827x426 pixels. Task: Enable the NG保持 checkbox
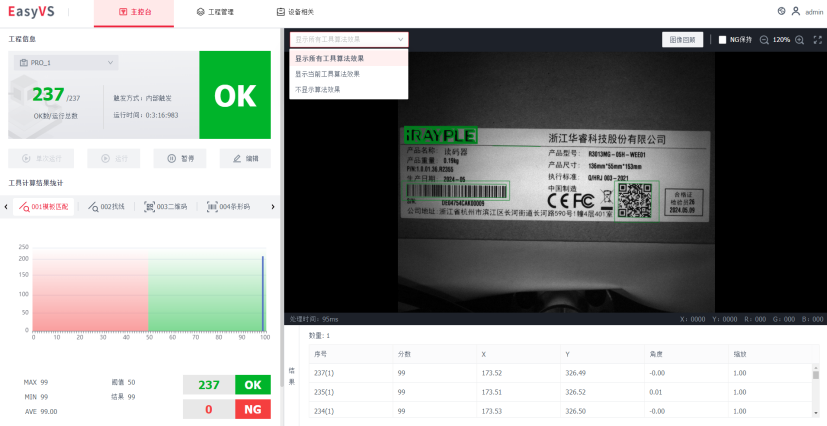[723, 40]
